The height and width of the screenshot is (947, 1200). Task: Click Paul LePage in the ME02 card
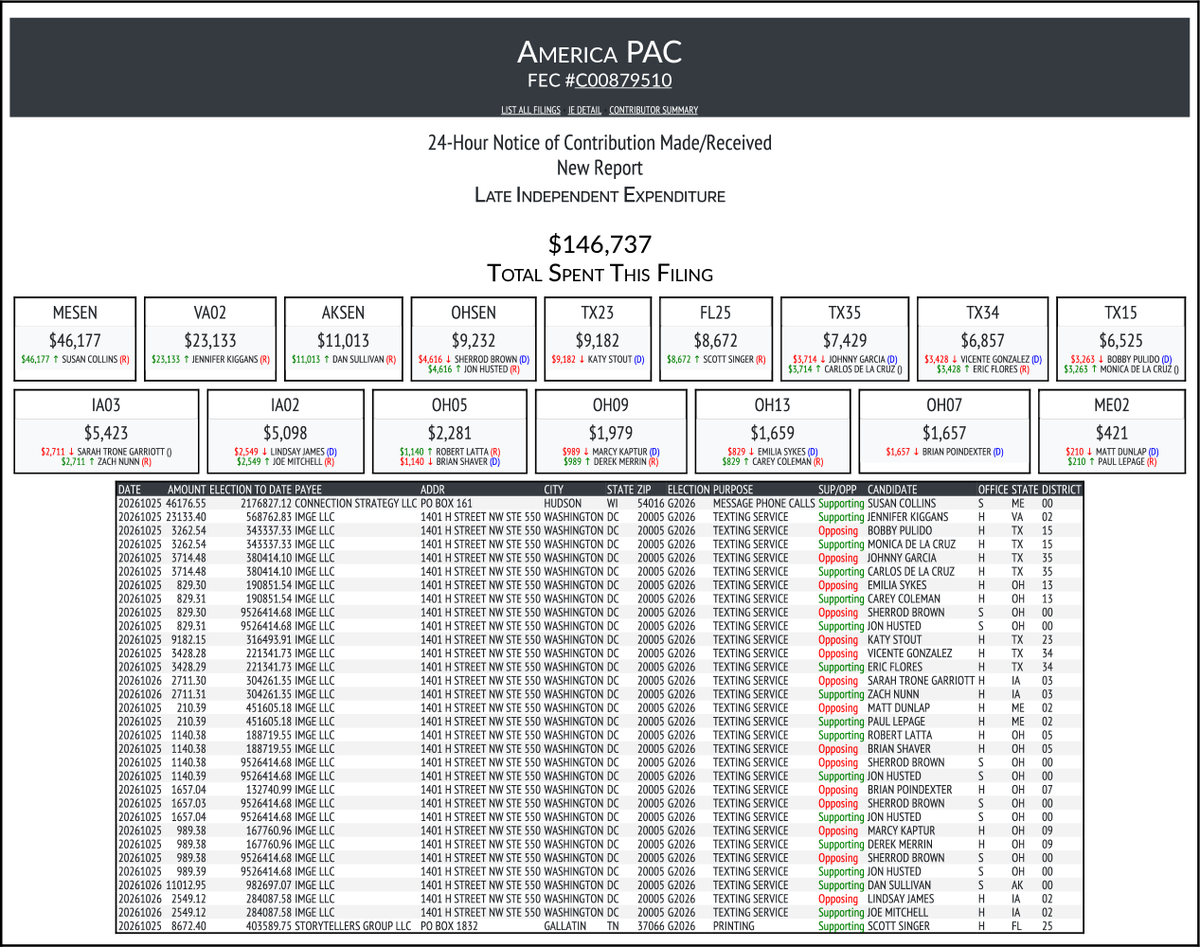[1119, 461]
